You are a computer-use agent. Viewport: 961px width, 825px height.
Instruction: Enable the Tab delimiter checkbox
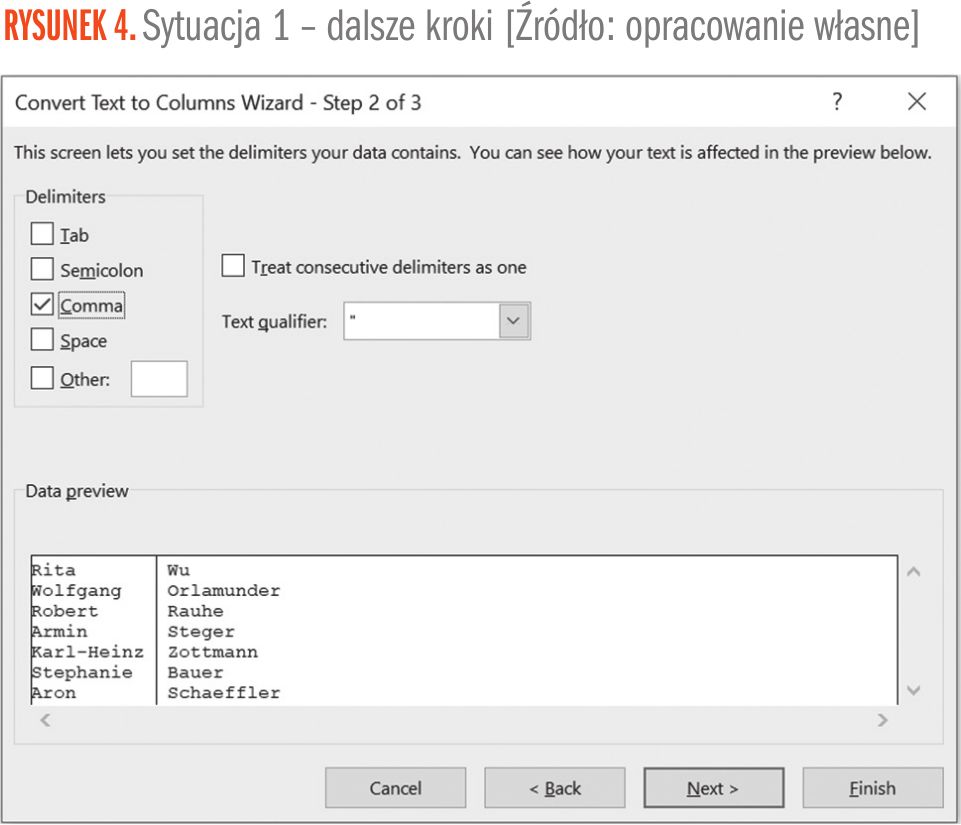point(42,235)
